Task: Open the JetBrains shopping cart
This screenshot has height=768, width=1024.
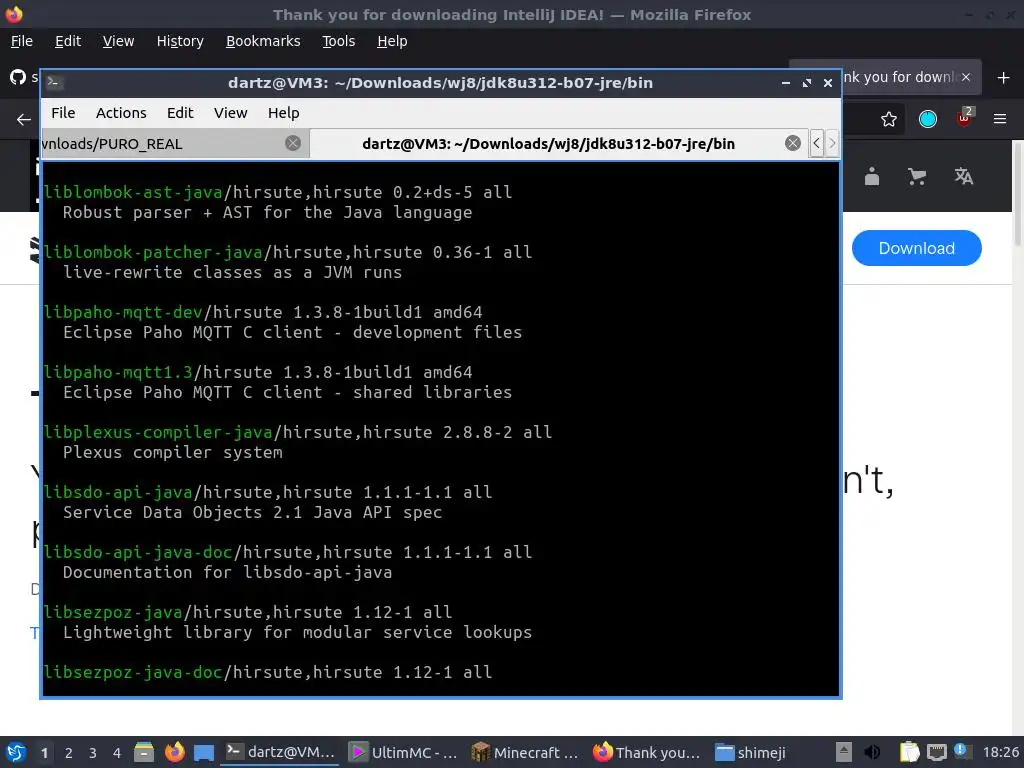Action: pos(917,176)
